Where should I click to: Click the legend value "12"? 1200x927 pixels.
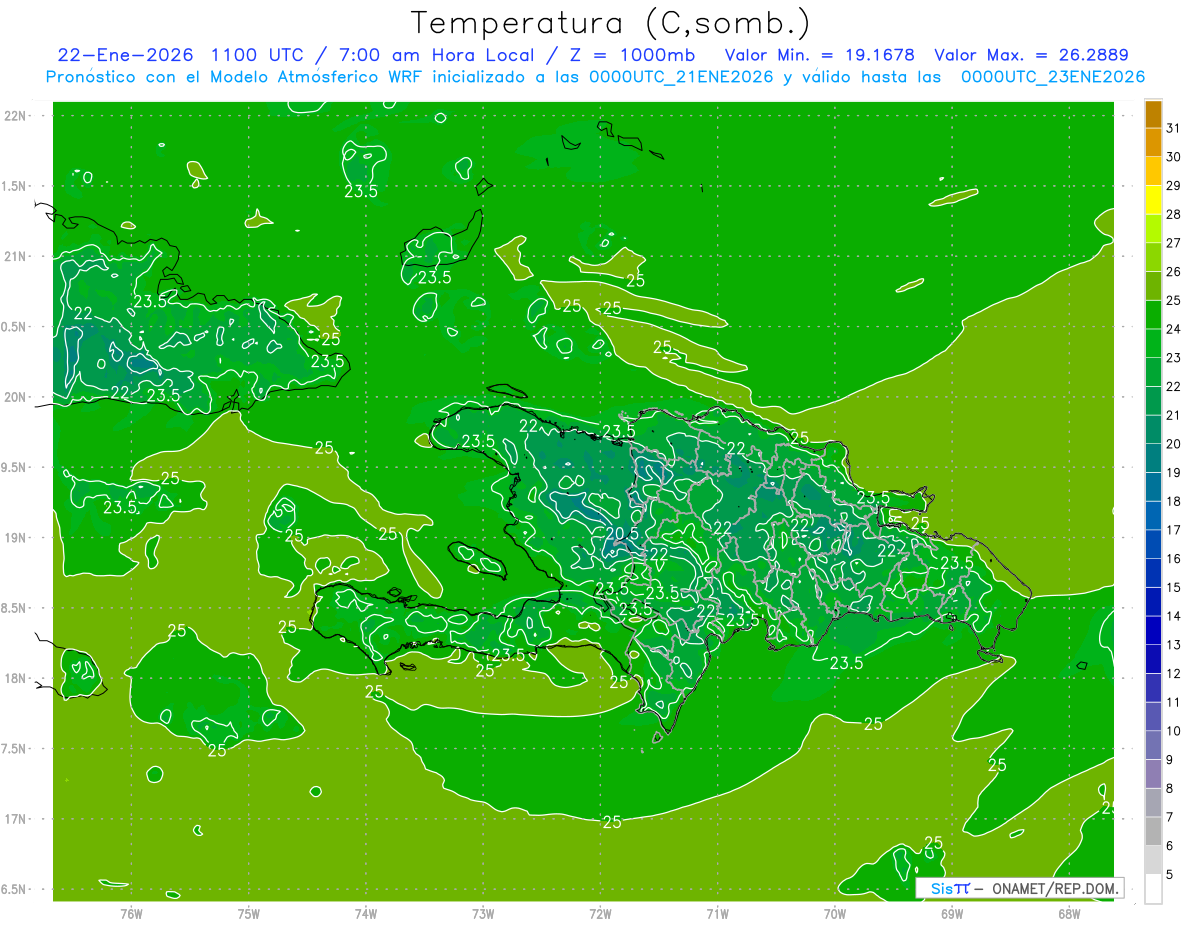coord(1174,674)
